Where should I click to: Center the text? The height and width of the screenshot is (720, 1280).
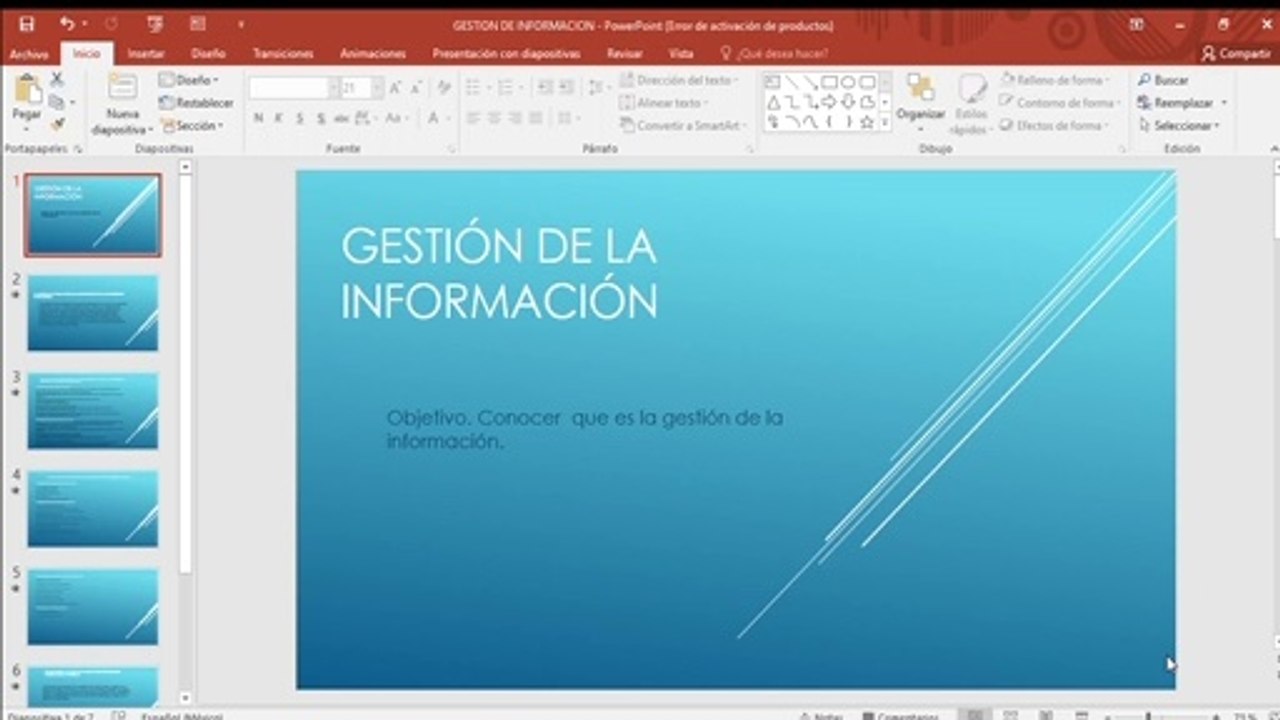click(494, 118)
